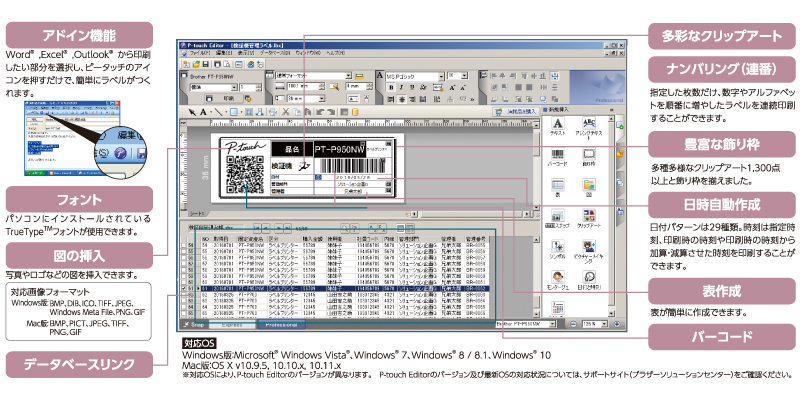Open the font size dropdown
Image resolution: width=800 pixels, height=400 pixels.
[464, 76]
